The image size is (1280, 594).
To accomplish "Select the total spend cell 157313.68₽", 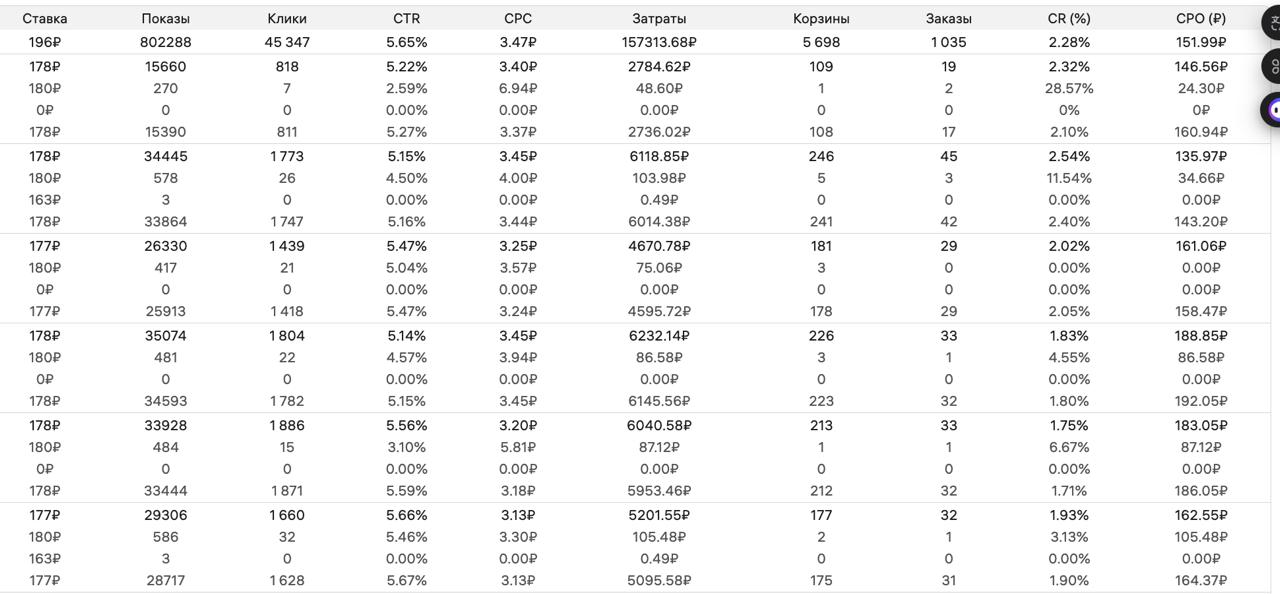I will click(x=659, y=42).
